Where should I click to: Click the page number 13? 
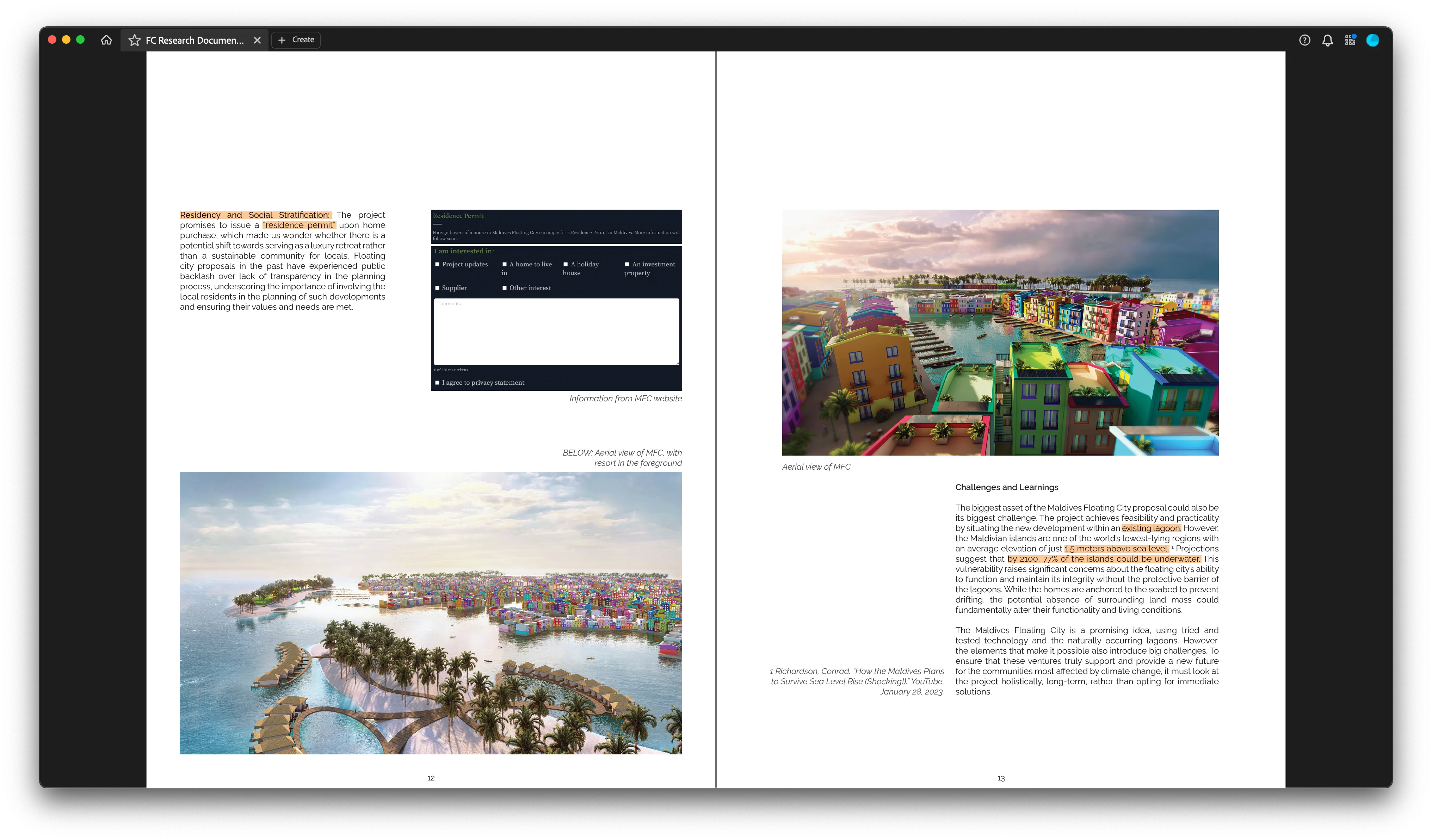(x=1001, y=778)
